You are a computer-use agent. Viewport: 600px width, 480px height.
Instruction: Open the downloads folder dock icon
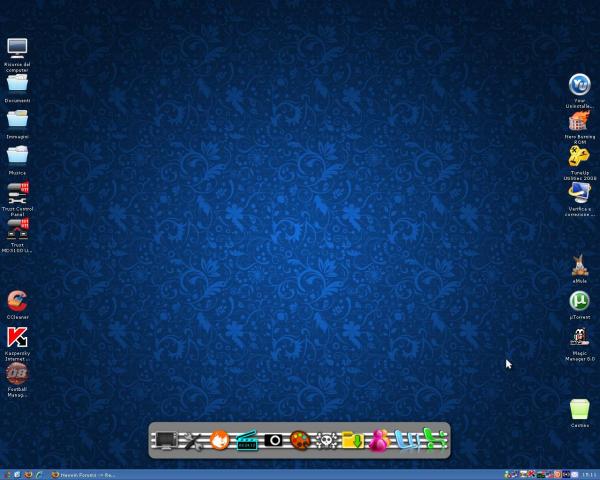tap(352, 441)
